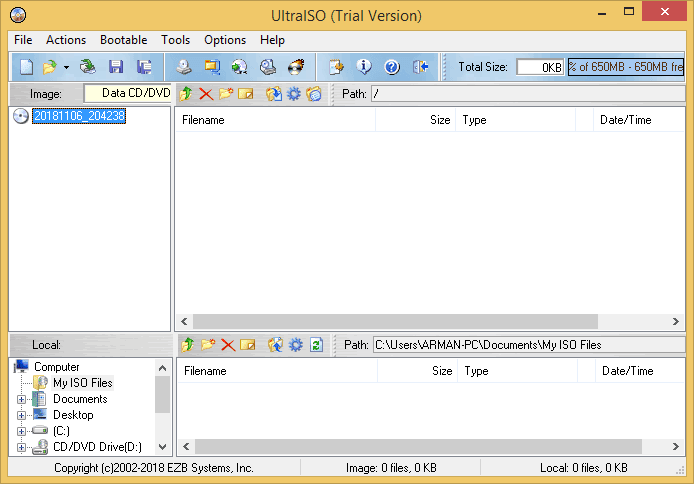The image size is (694, 484).
Task: Expand the Documents tree node
Action: click(21, 399)
